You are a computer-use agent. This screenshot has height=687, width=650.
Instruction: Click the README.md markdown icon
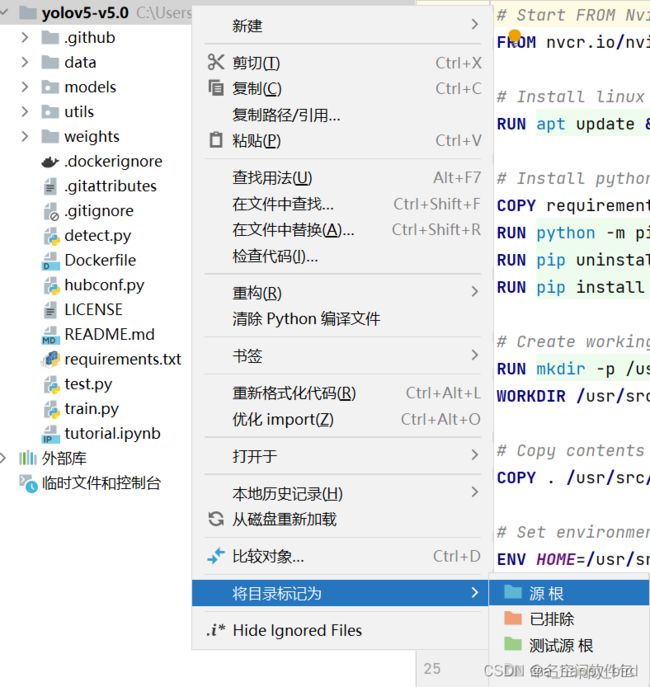pos(50,335)
